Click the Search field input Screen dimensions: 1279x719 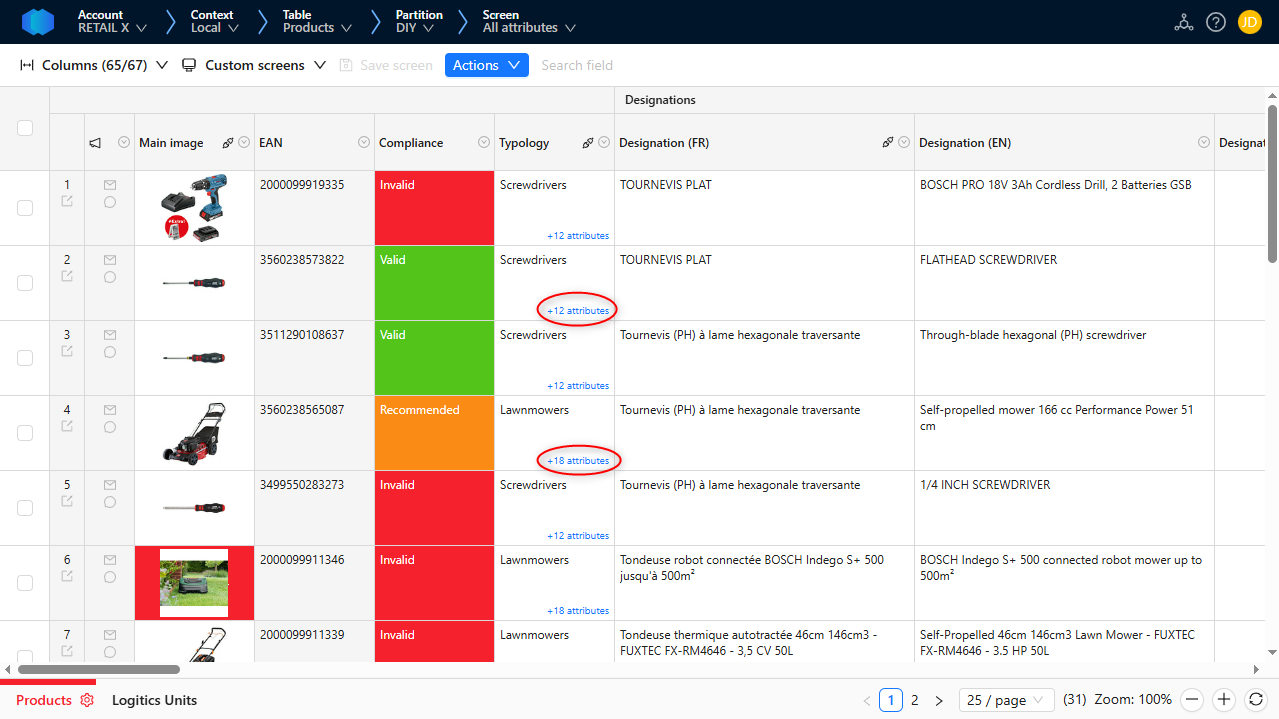[577, 65]
